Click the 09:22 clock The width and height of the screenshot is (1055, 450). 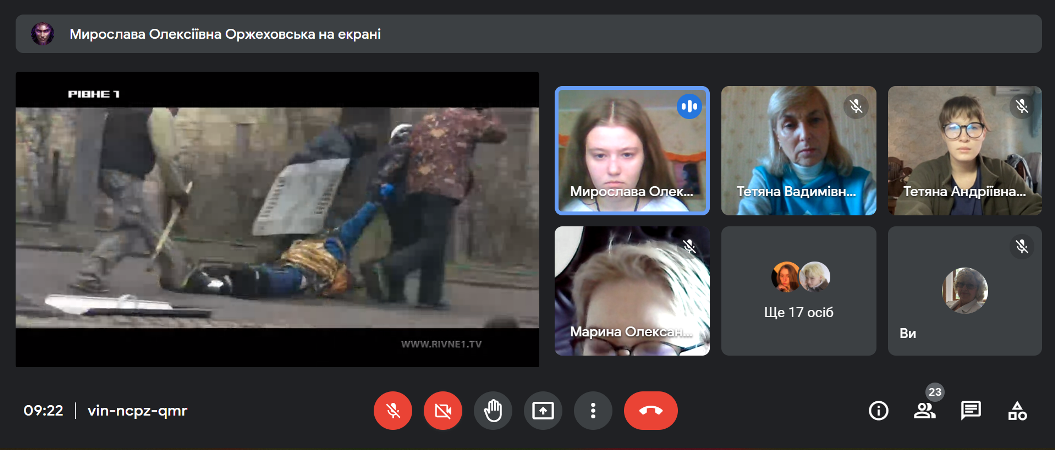pos(44,411)
